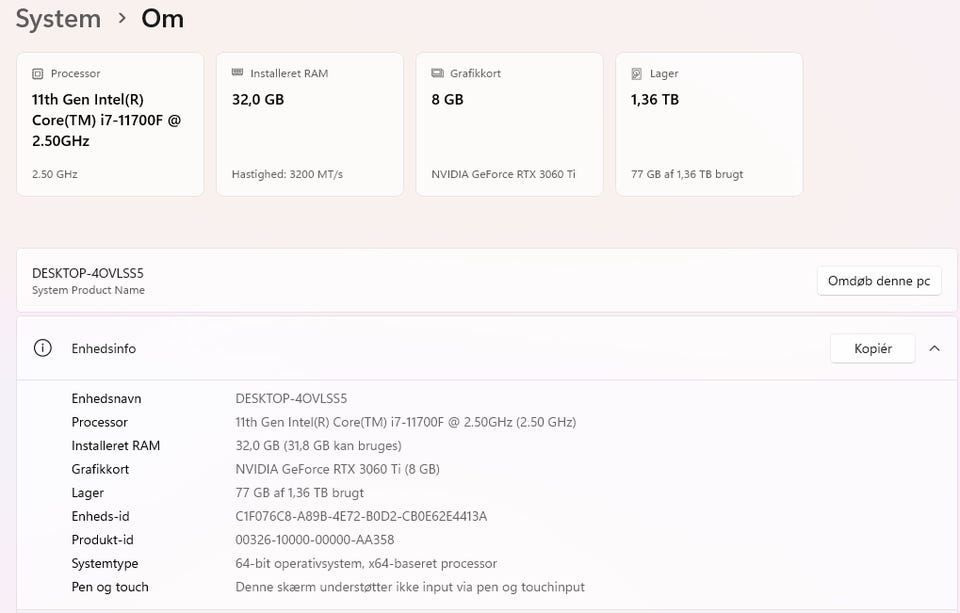This screenshot has width=960, height=613.
Task: Select the Produkt-id value 00326-10000-00000-AA358
Action: [x=315, y=540]
